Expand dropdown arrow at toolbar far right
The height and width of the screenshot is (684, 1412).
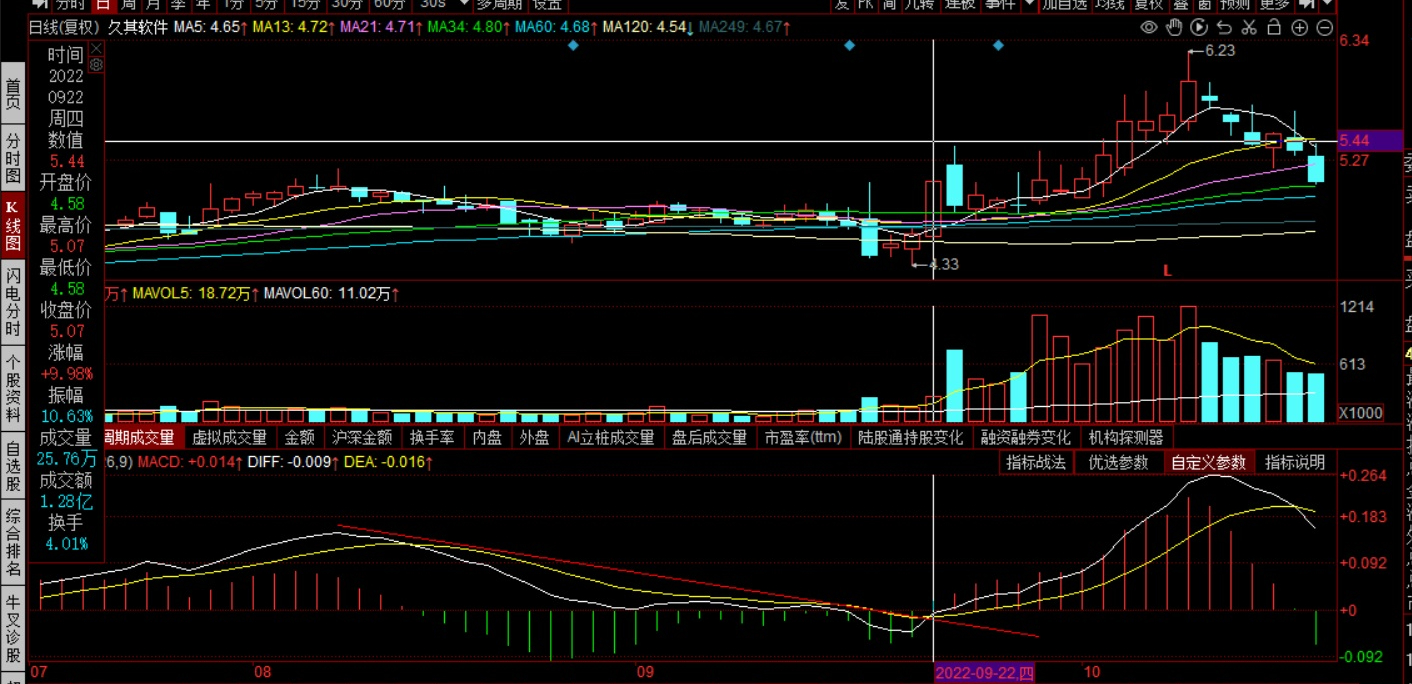pos(1327,5)
